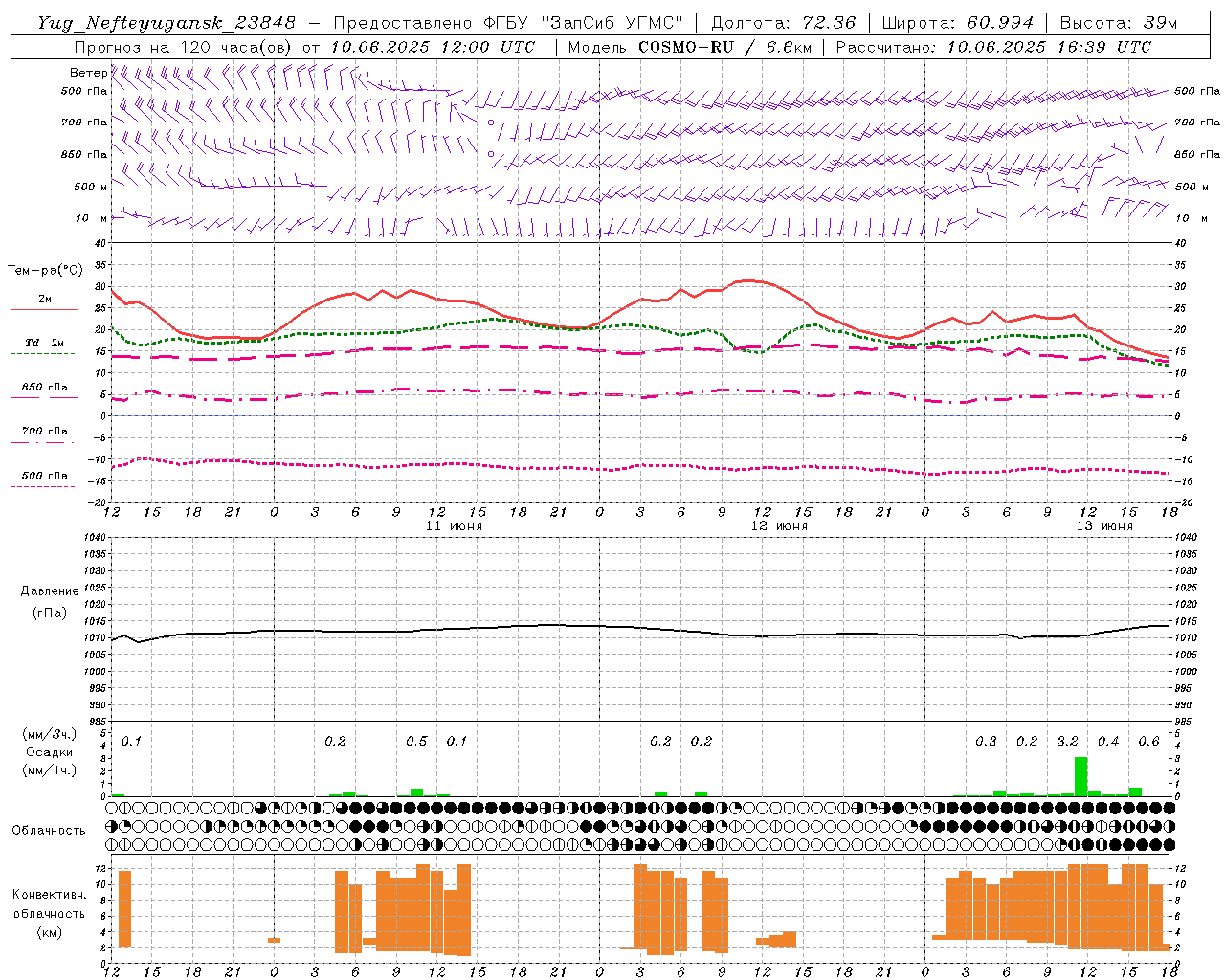Click the '(мм/1ч.)' precipitation unit label
This screenshot has height=980, width=1225.
50,770
